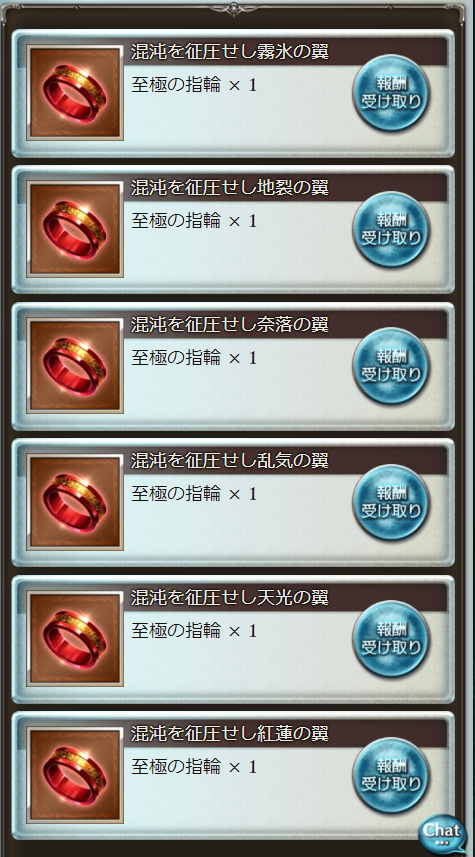
Task: Select the 混沌を征圧せし地裂の翼 title
Action: [230, 188]
